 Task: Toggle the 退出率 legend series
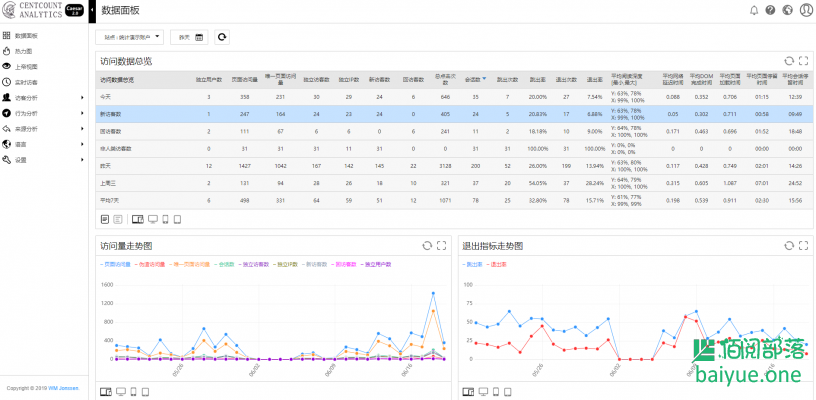pos(496,264)
